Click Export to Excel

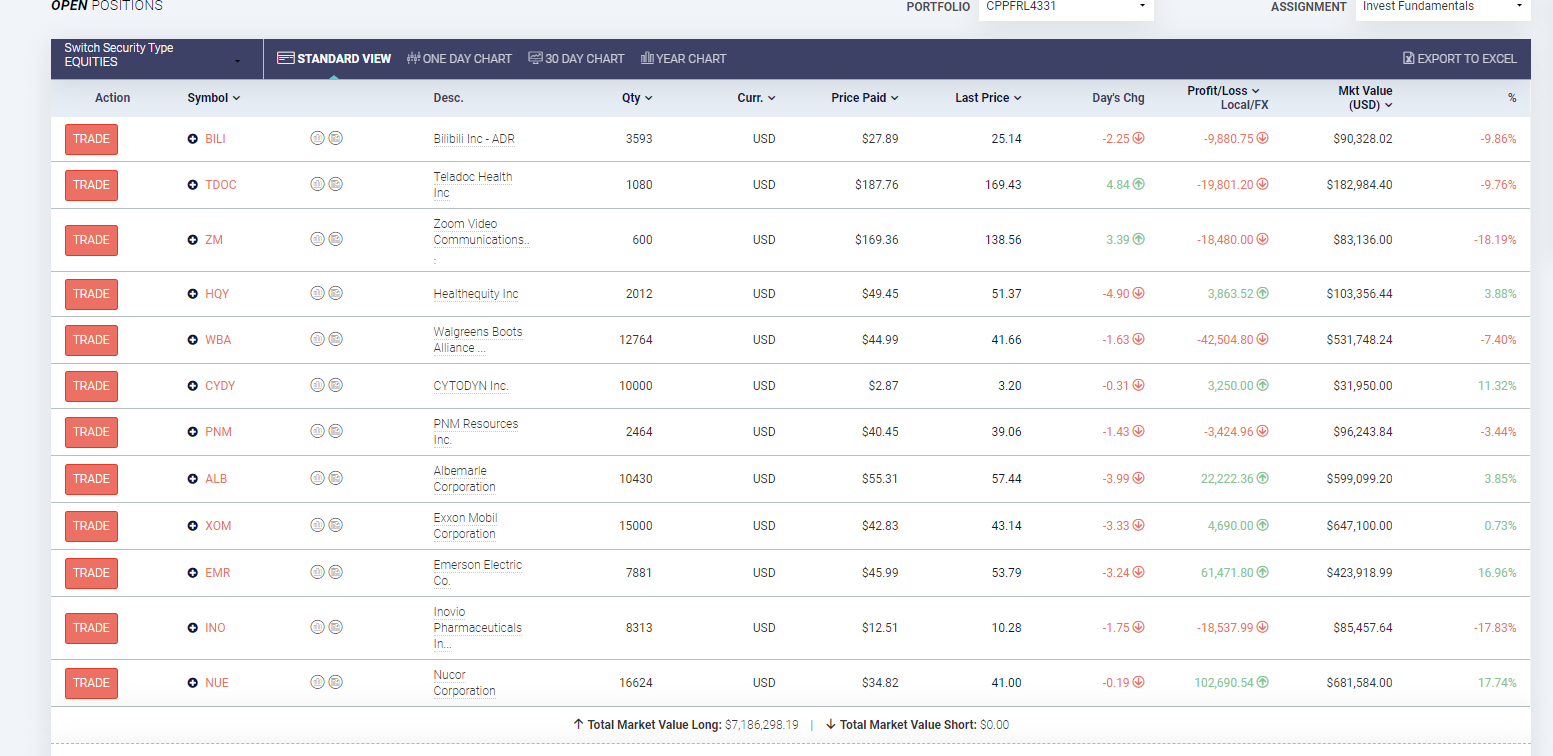tap(1460, 59)
